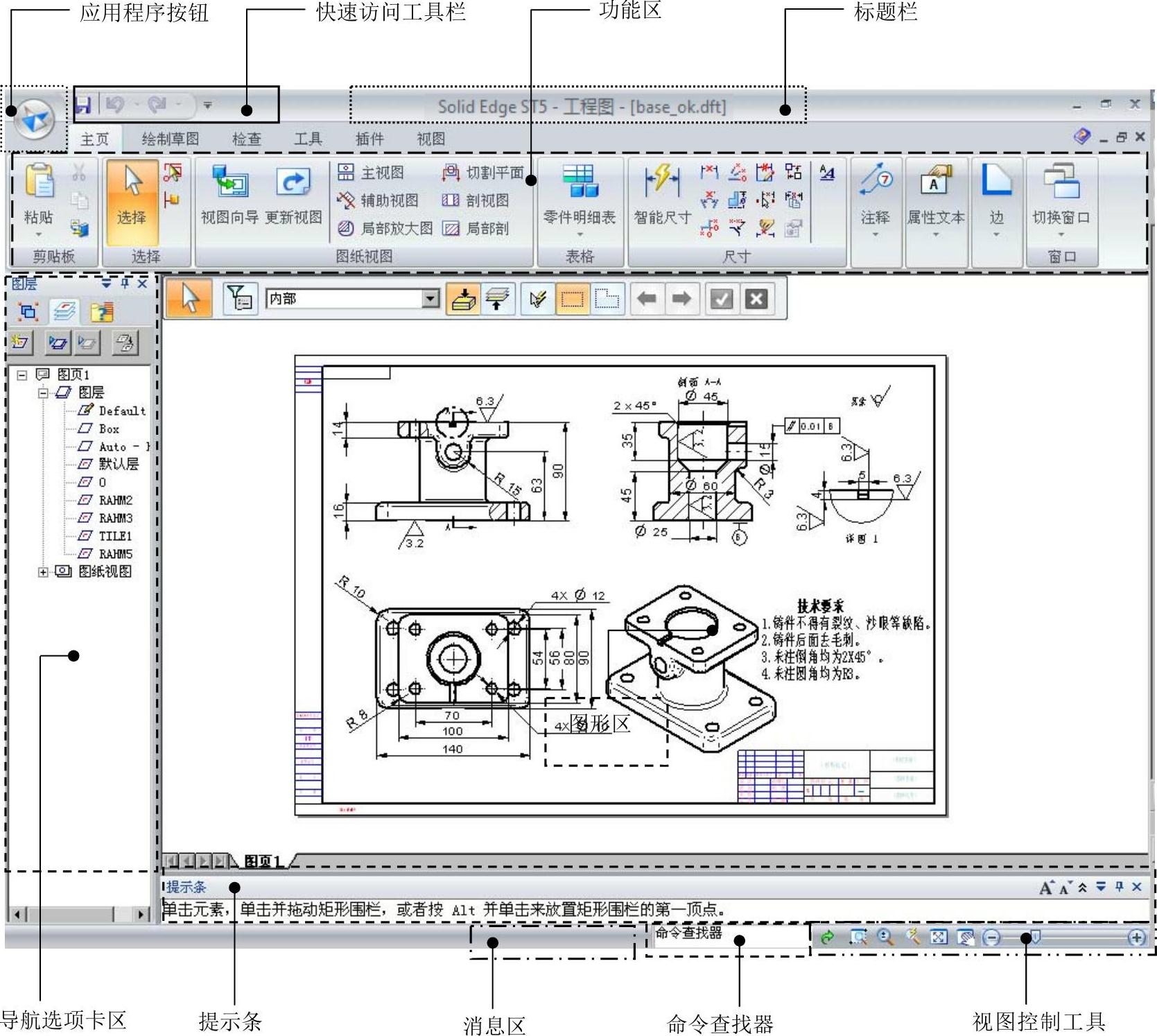Expand the 粘贴 dropdown arrow

39,235
